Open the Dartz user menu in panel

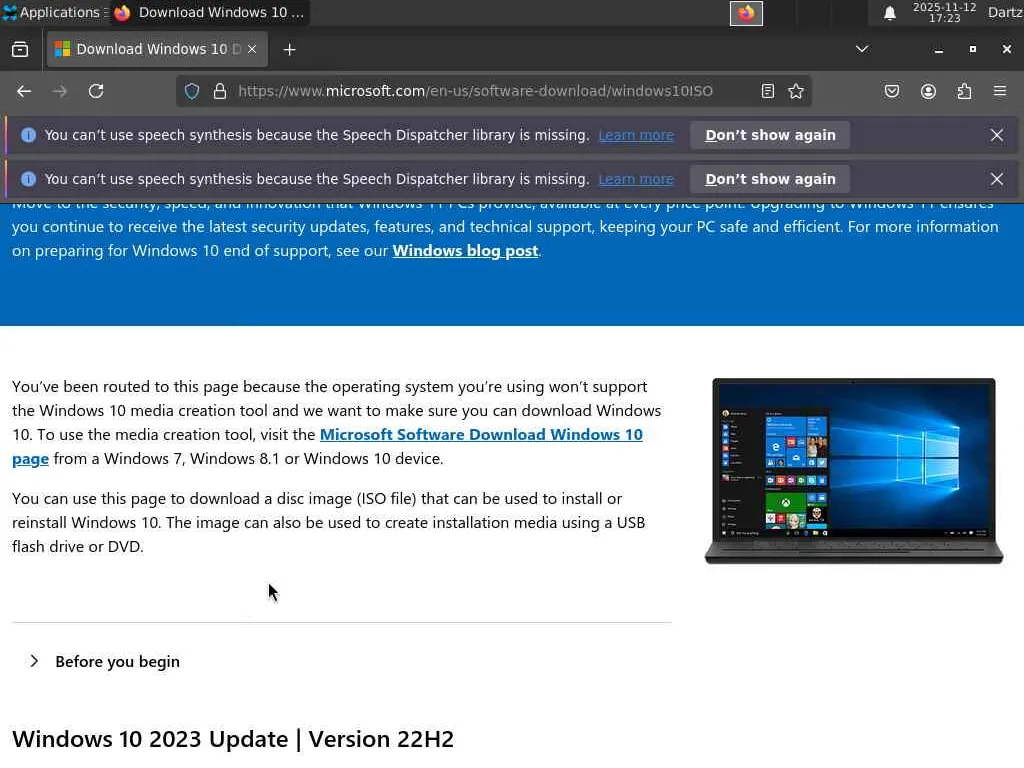[x=1005, y=12]
